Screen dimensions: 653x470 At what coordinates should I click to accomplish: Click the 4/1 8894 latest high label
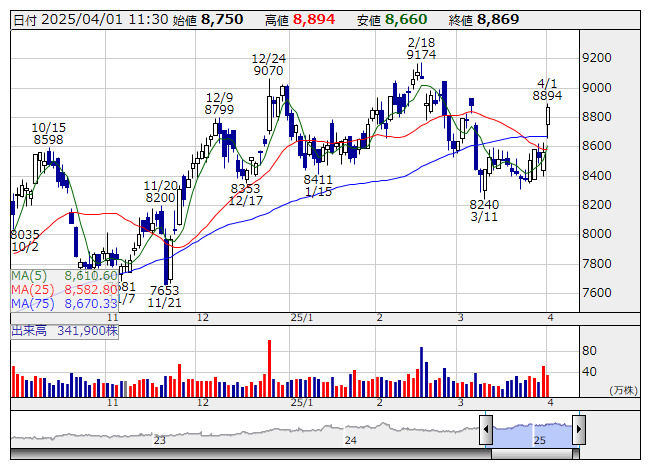pyautogui.click(x=547, y=90)
